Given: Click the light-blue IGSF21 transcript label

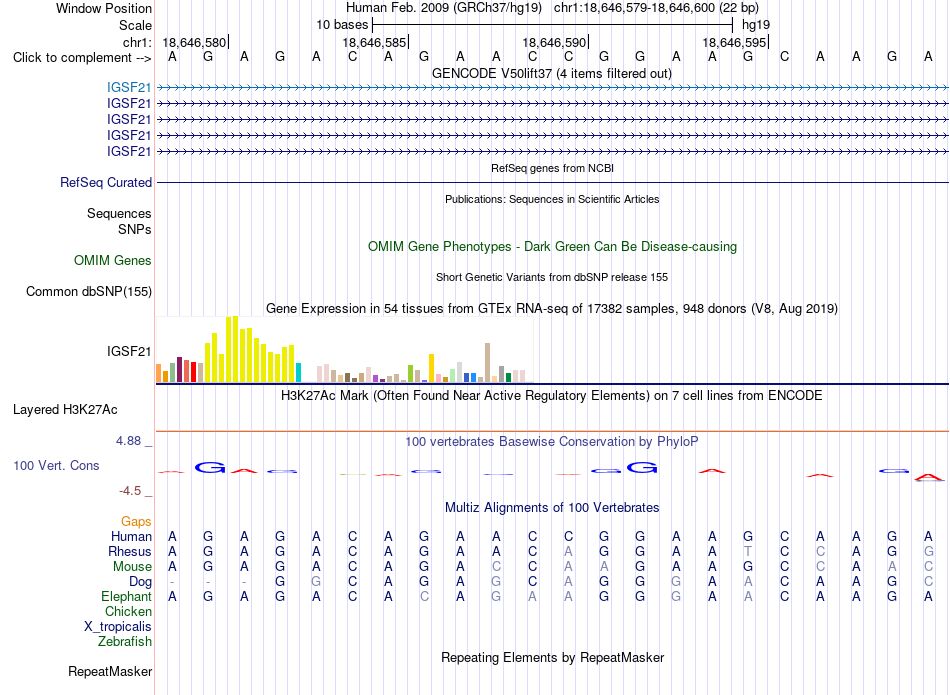Looking at the screenshot, I should (x=129, y=88).
